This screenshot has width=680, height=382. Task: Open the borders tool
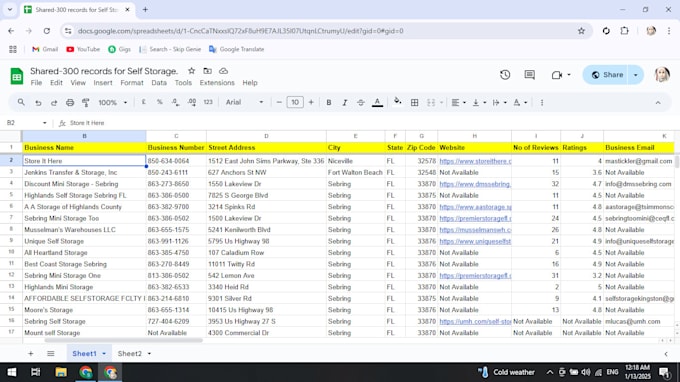pos(415,103)
